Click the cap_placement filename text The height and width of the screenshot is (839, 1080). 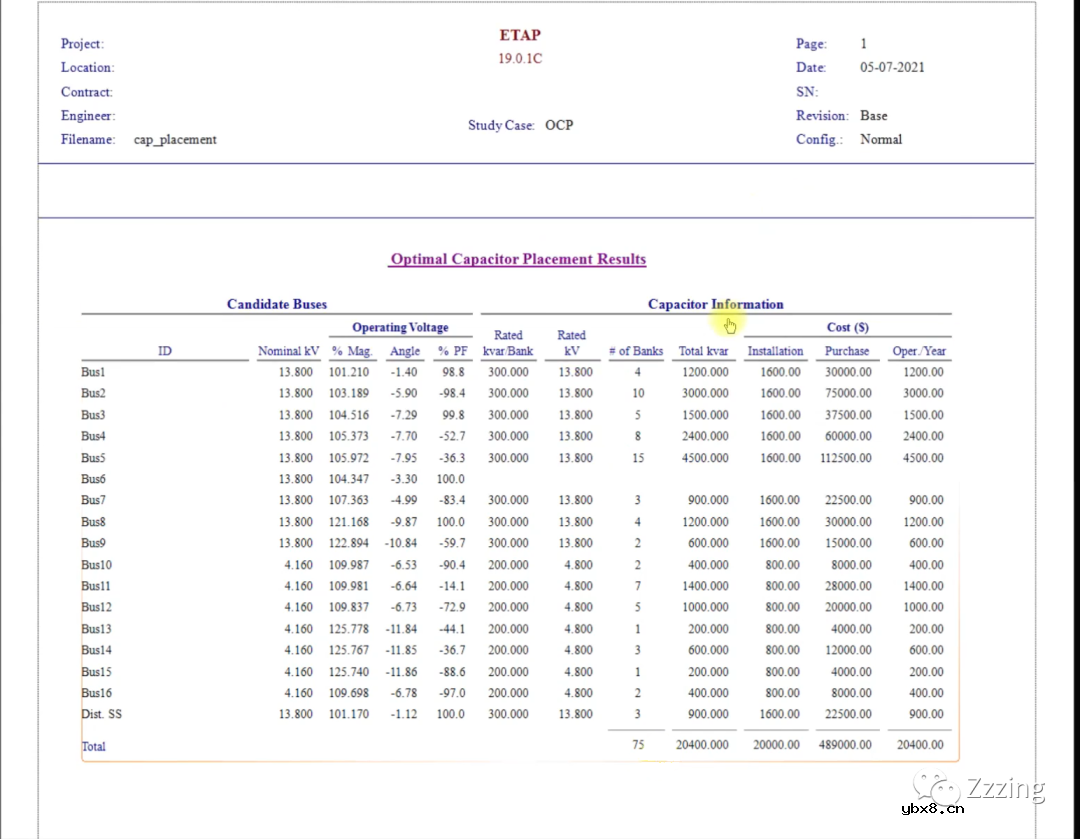175,140
